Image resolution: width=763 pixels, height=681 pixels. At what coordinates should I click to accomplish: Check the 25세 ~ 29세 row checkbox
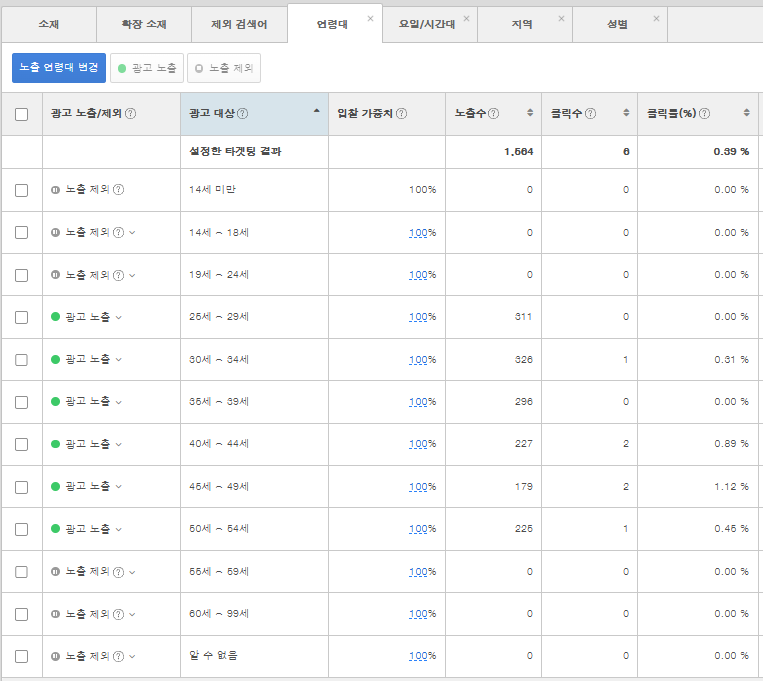21,317
